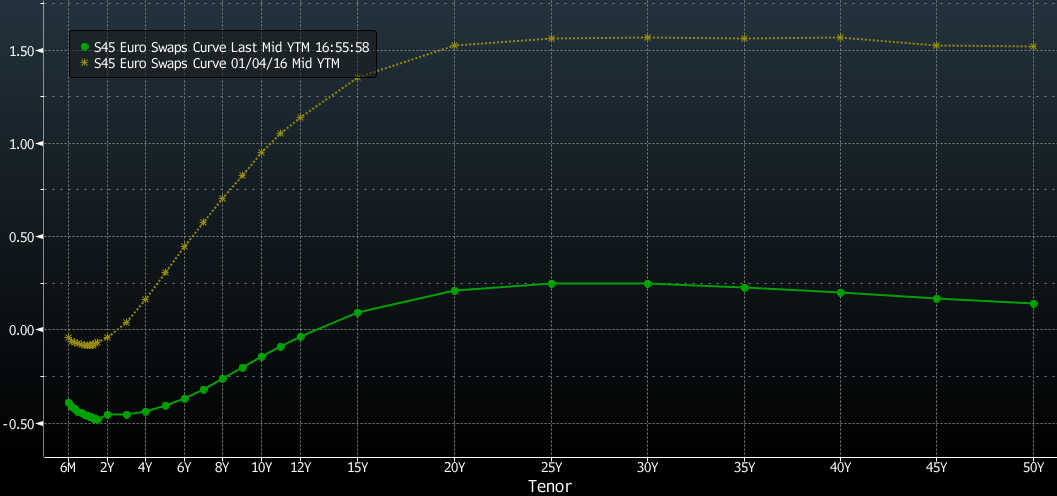1057x496 pixels.
Task: Click the green curve data point at 45Y
Action: (x=937, y=299)
